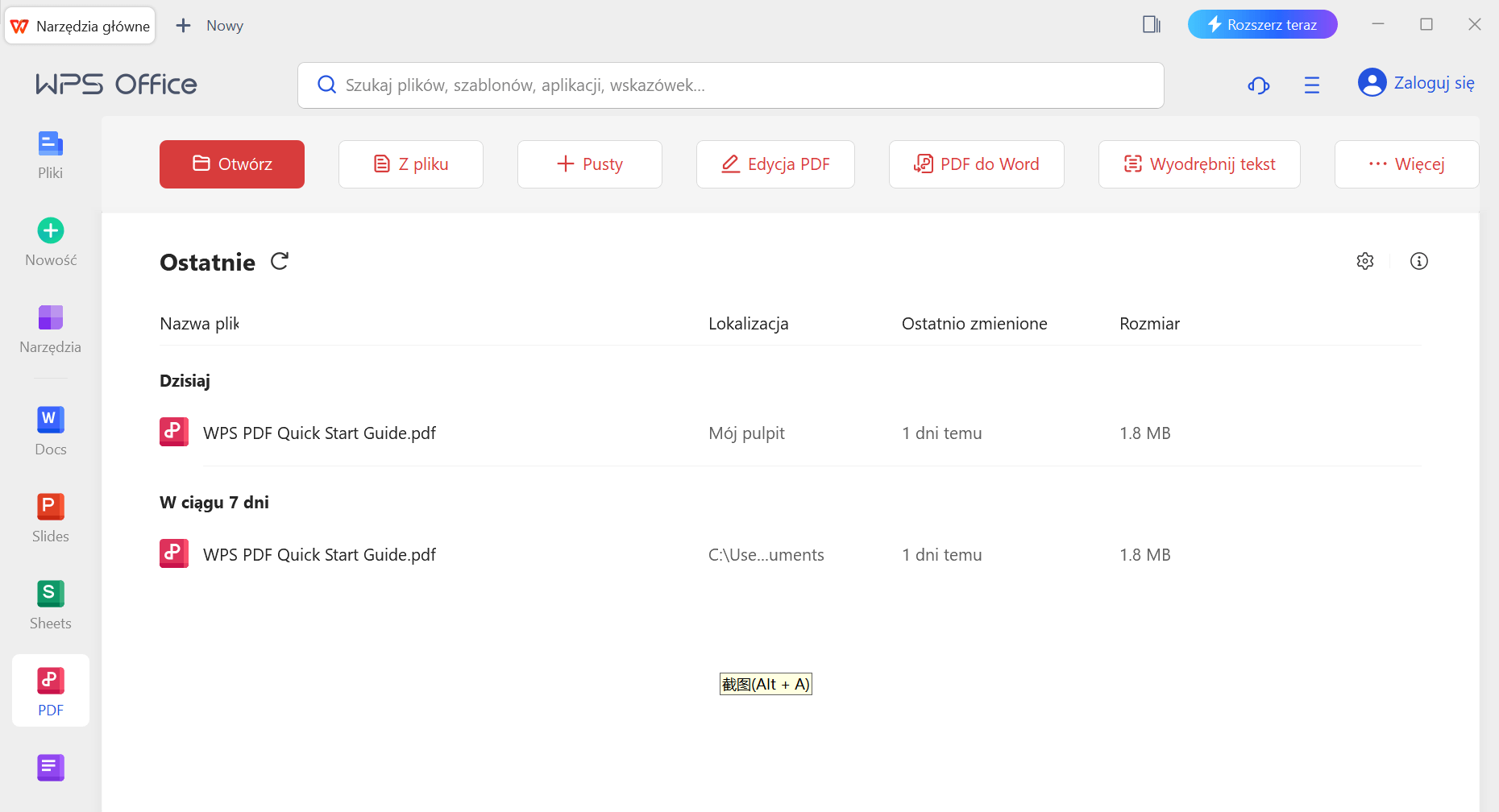The width and height of the screenshot is (1499, 812).
Task: Expand the Więcej tools menu
Action: click(1407, 164)
